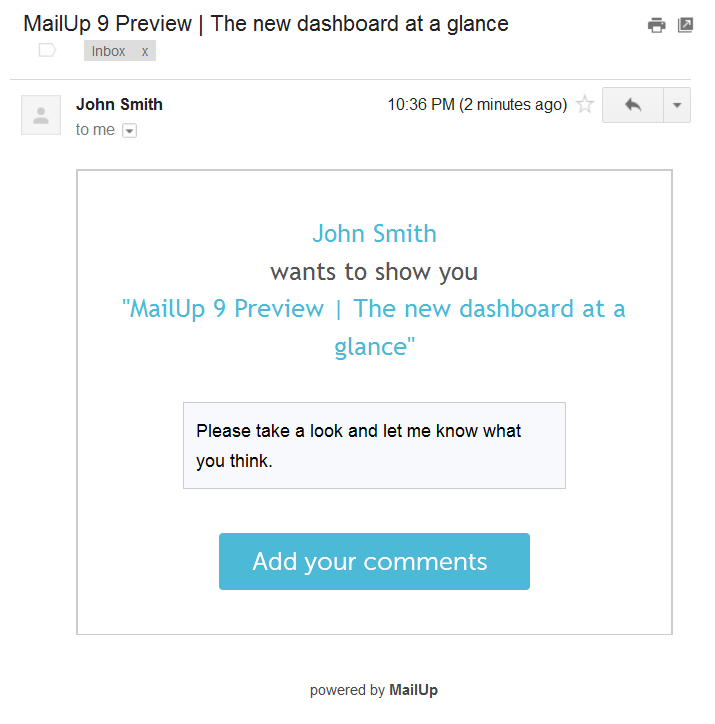Star this message
Screen dimensions: 715x724
pyautogui.click(x=585, y=104)
